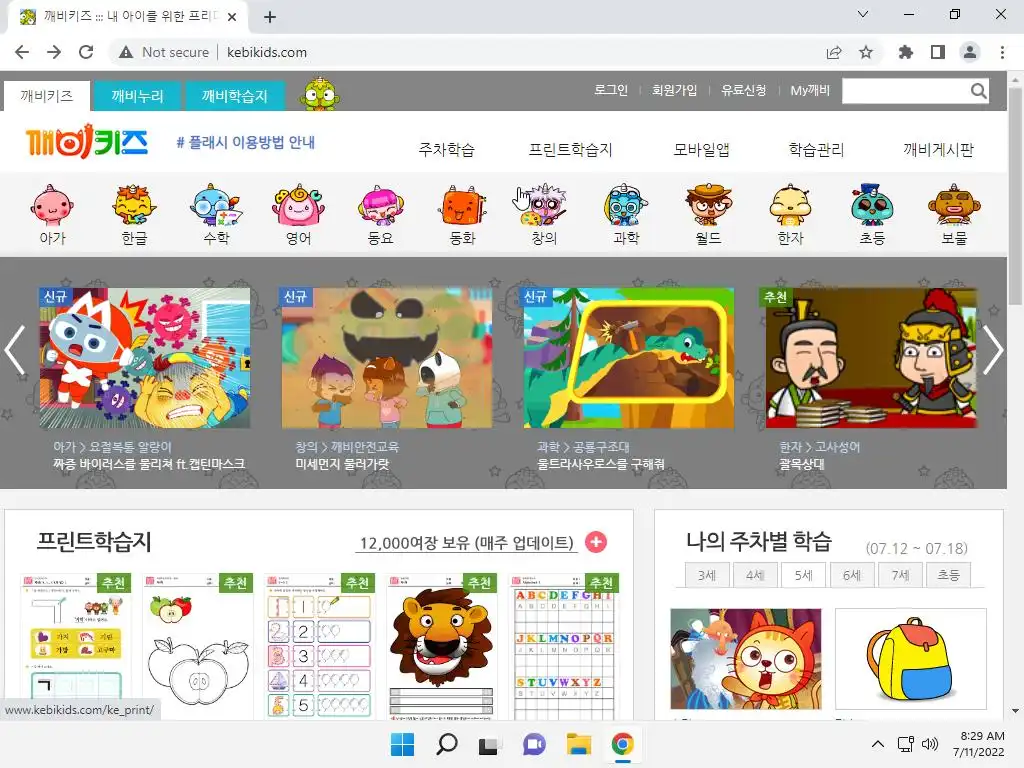
Task: Open the 동요 category character icon
Action: point(381,205)
